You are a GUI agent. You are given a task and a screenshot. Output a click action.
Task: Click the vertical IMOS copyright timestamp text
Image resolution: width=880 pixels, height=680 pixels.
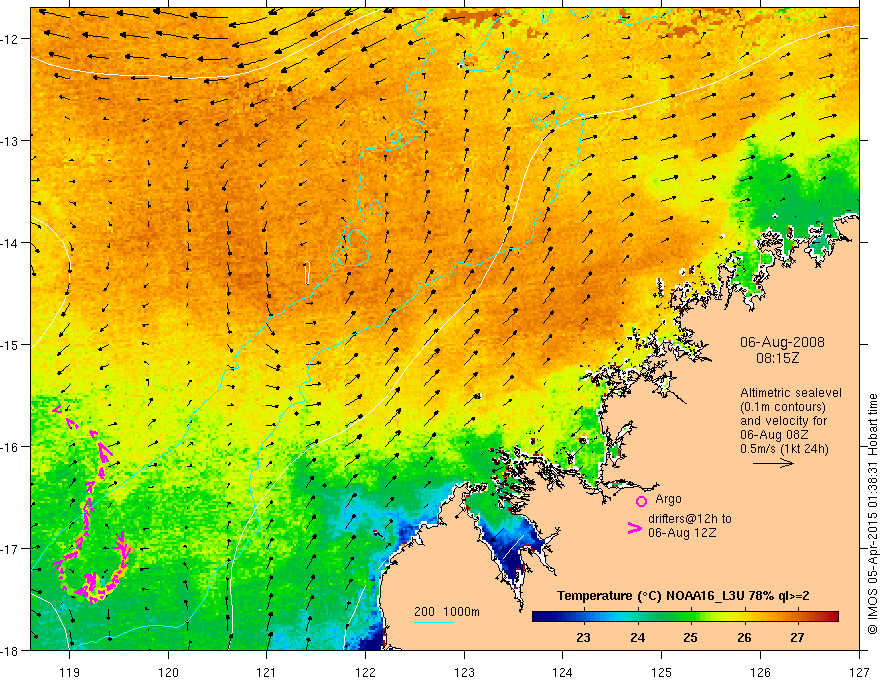tap(872, 514)
